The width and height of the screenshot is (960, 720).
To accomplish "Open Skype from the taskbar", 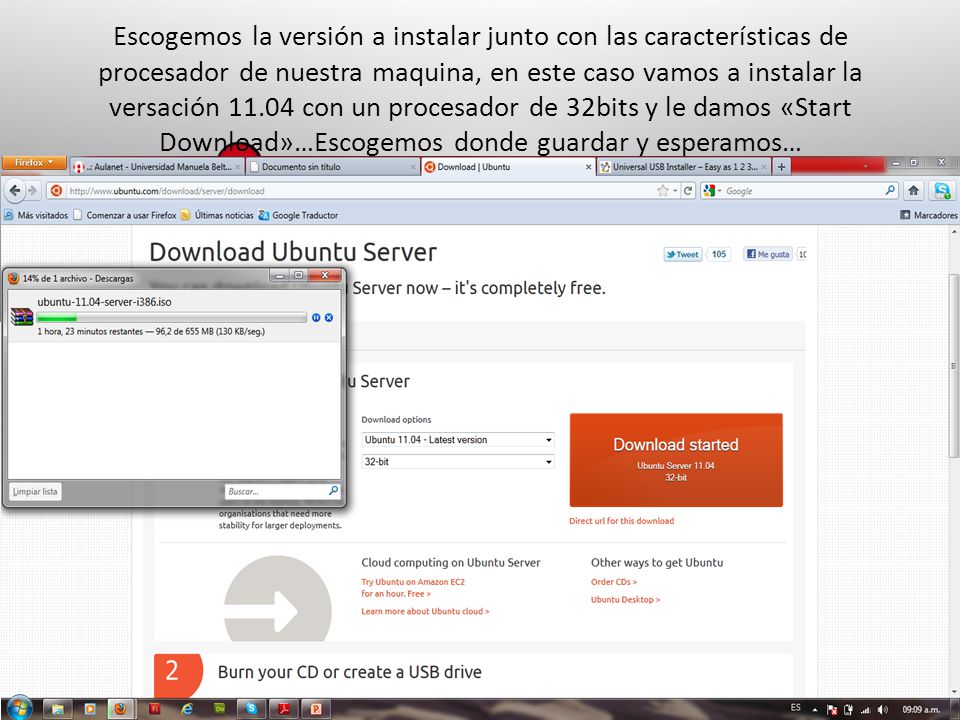I will point(252,709).
